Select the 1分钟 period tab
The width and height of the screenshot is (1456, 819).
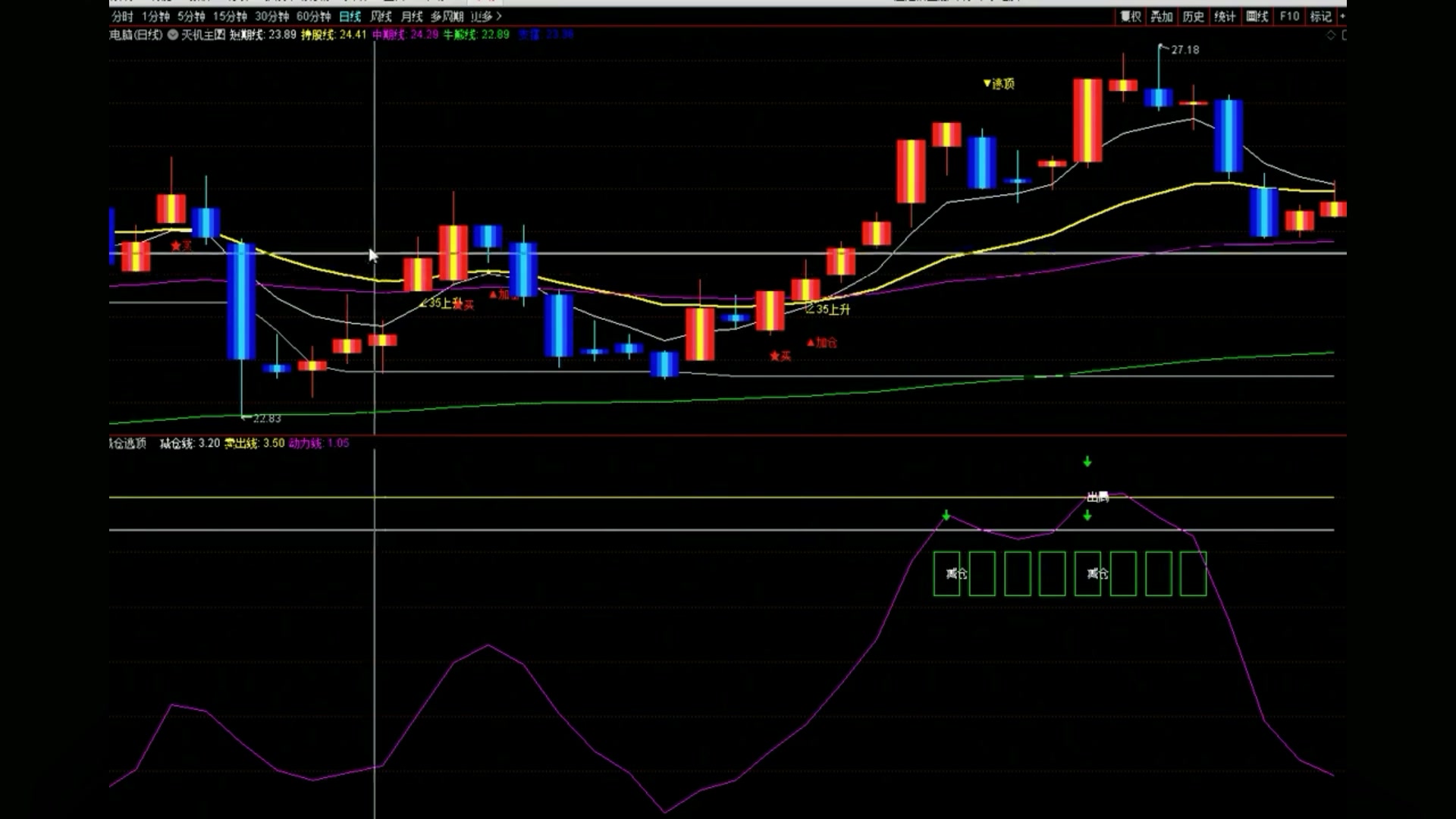[155, 16]
